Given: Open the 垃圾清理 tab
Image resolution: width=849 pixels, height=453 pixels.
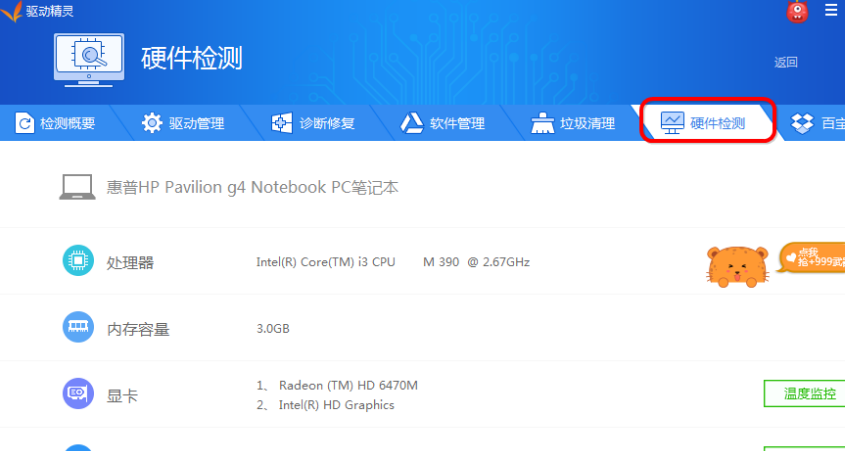Looking at the screenshot, I should click(573, 124).
